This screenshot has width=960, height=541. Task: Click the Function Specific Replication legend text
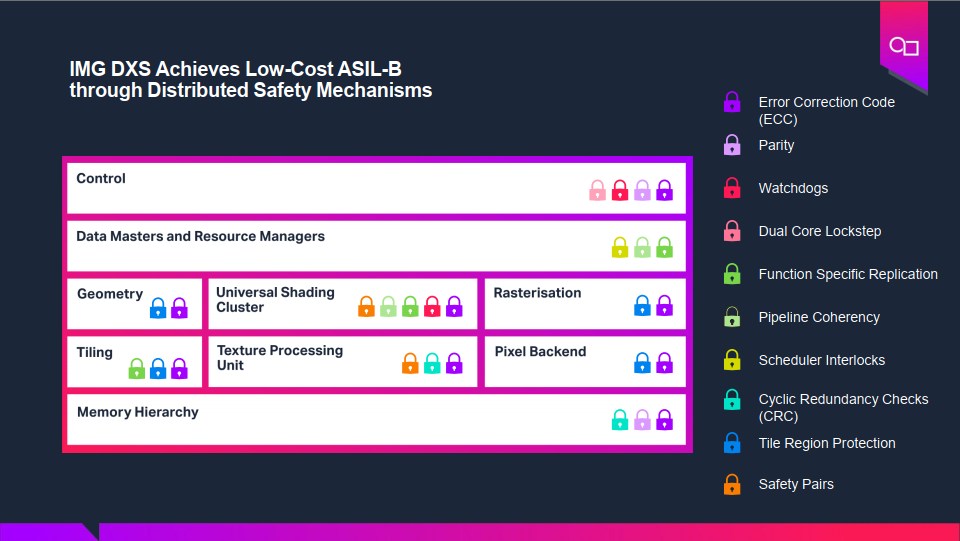[848, 274]
